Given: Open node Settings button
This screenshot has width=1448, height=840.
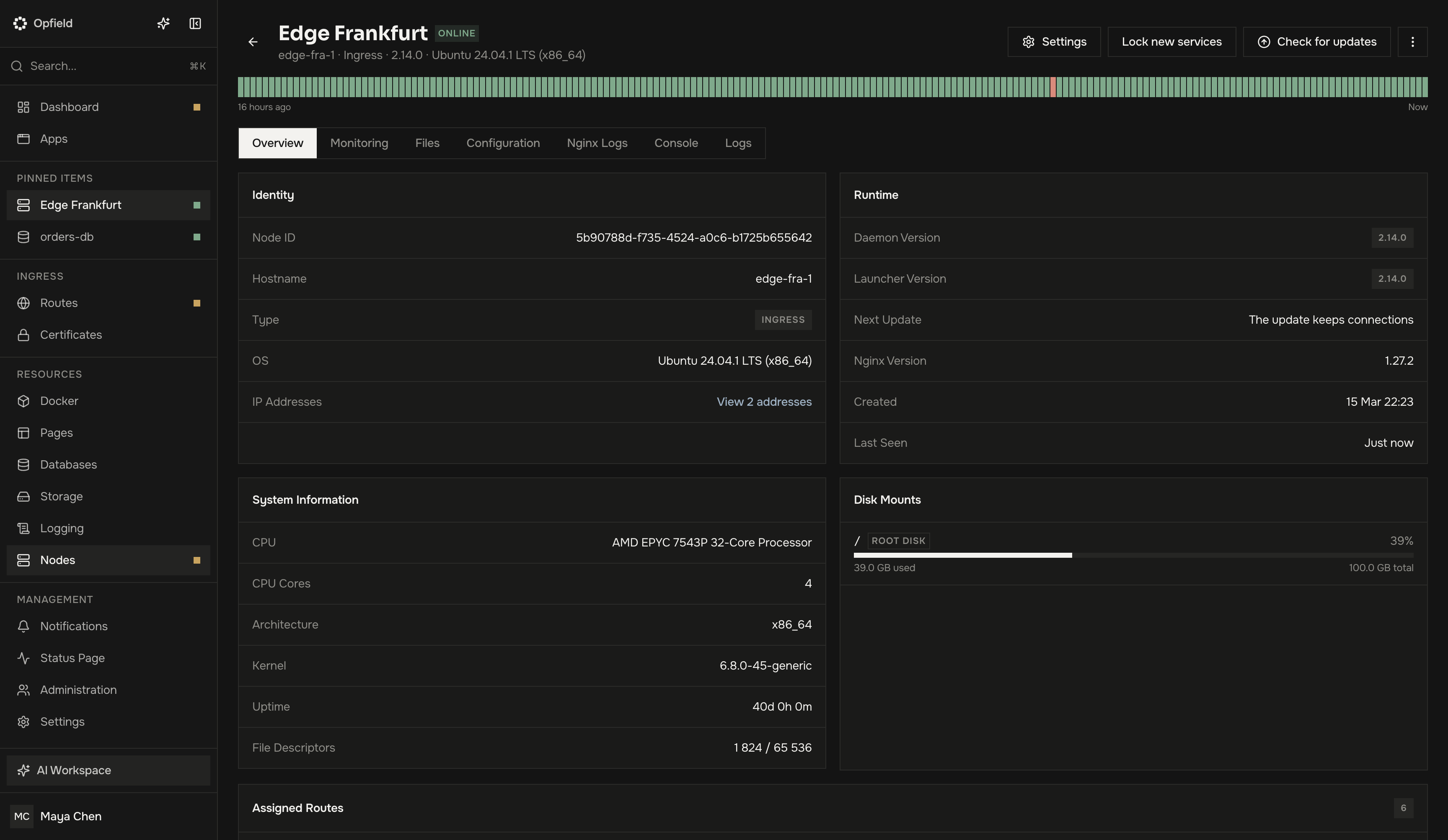Looking at the screenshot, I should (1054, 42).
